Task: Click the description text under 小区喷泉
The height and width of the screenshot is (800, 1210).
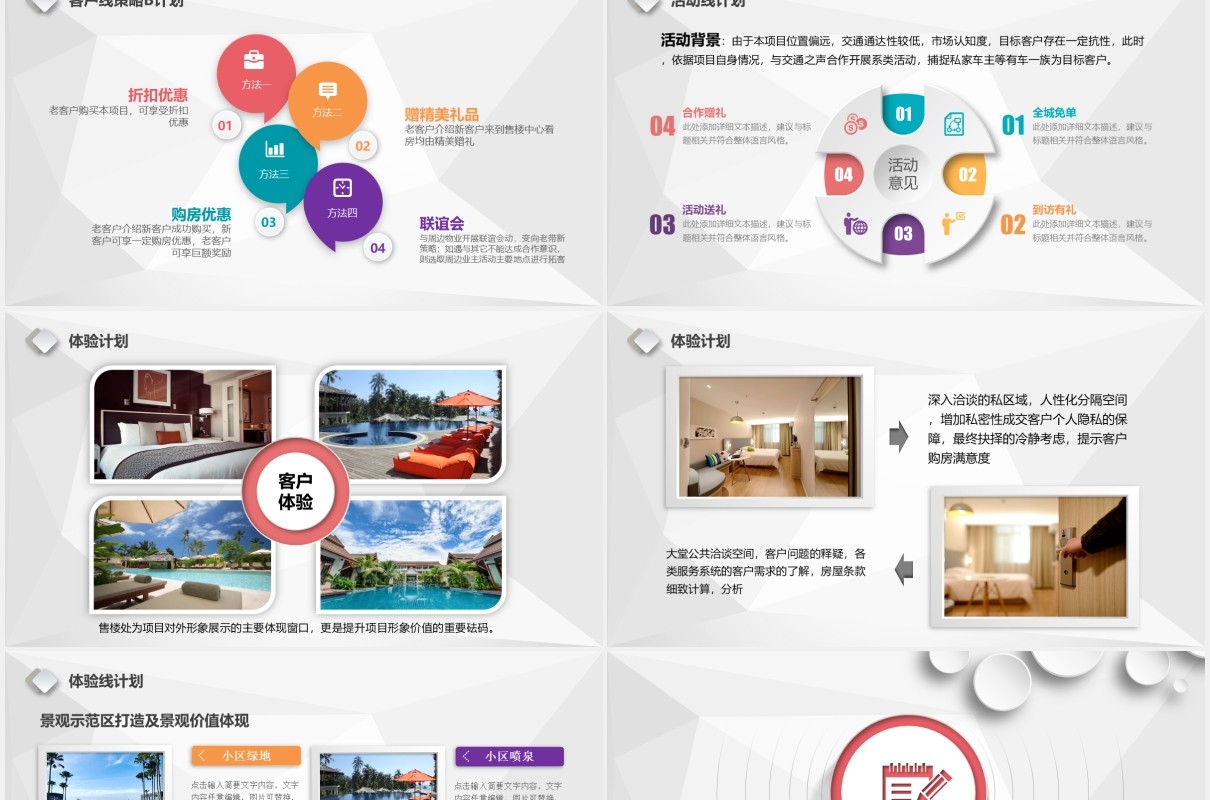Action: pyautogui.click(x=509, y=790)
